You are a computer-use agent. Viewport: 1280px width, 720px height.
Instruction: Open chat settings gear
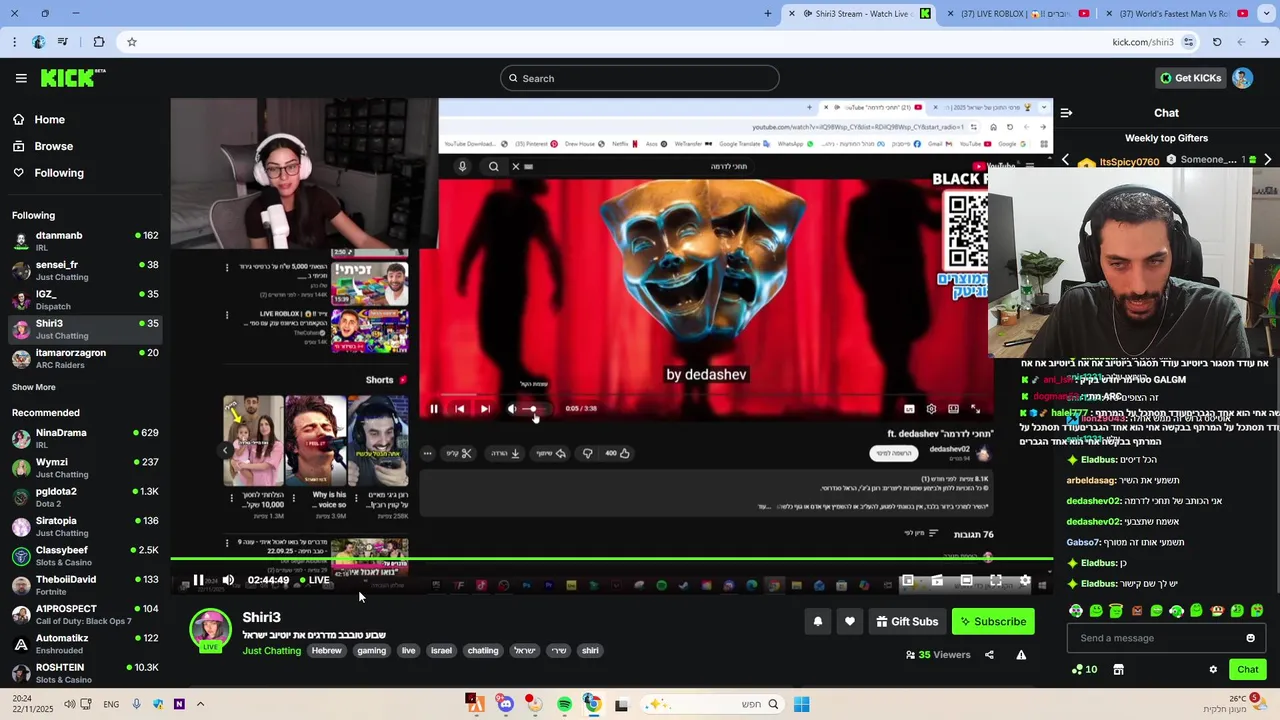pos(1213,670)
